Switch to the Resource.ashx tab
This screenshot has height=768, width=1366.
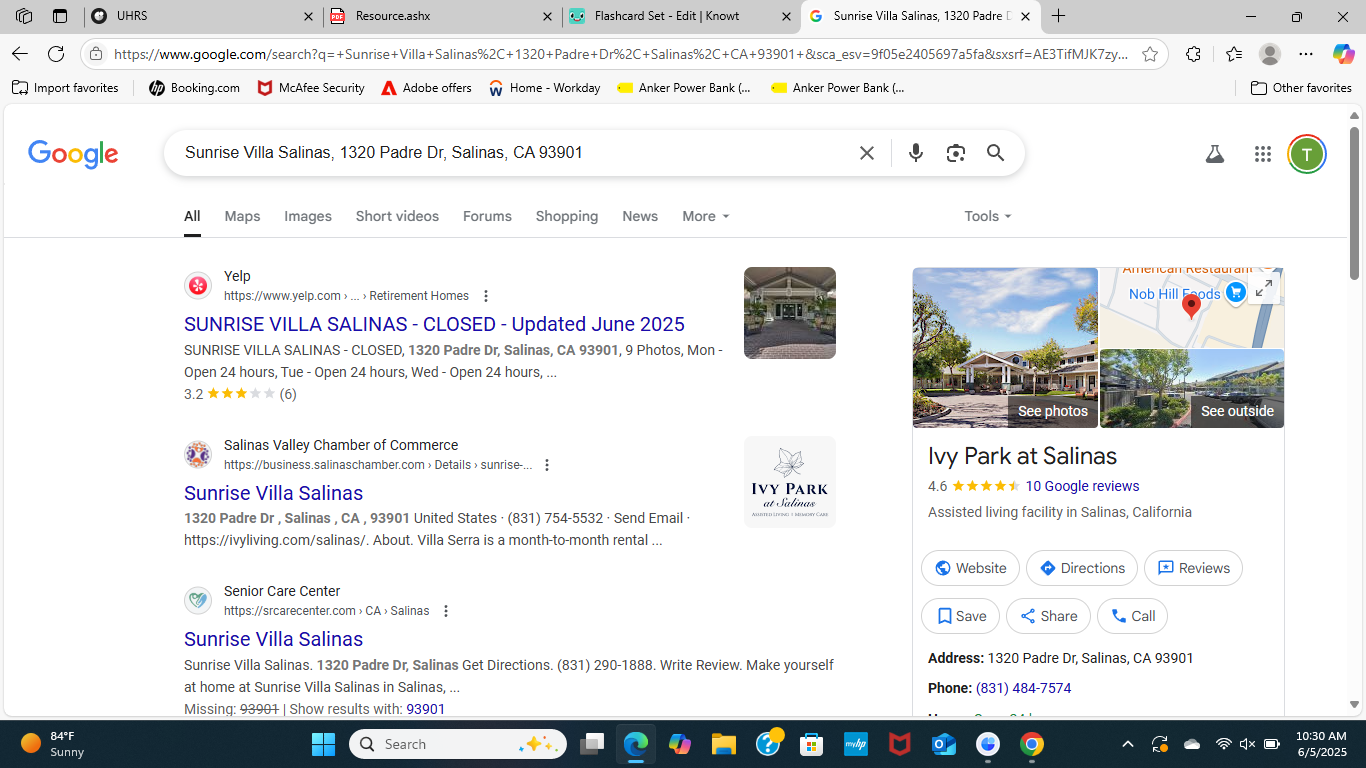point(441,16)
